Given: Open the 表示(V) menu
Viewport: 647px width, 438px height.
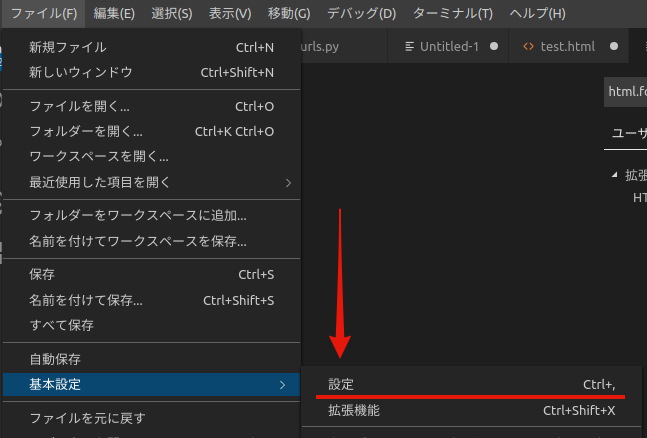Looking at the screenshot, I should pos(230,14).
